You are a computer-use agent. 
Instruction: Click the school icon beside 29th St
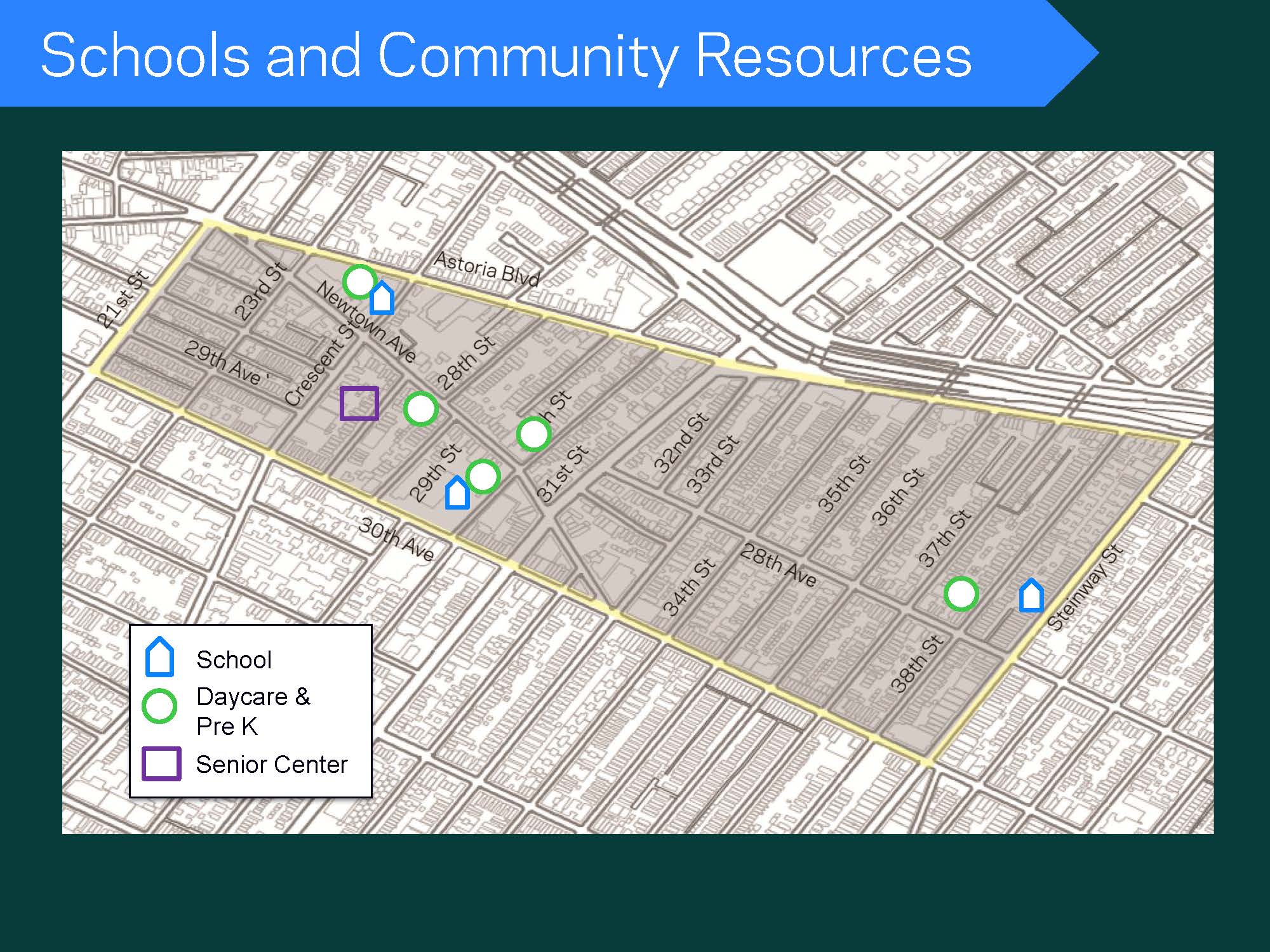[x=457, y=493]
